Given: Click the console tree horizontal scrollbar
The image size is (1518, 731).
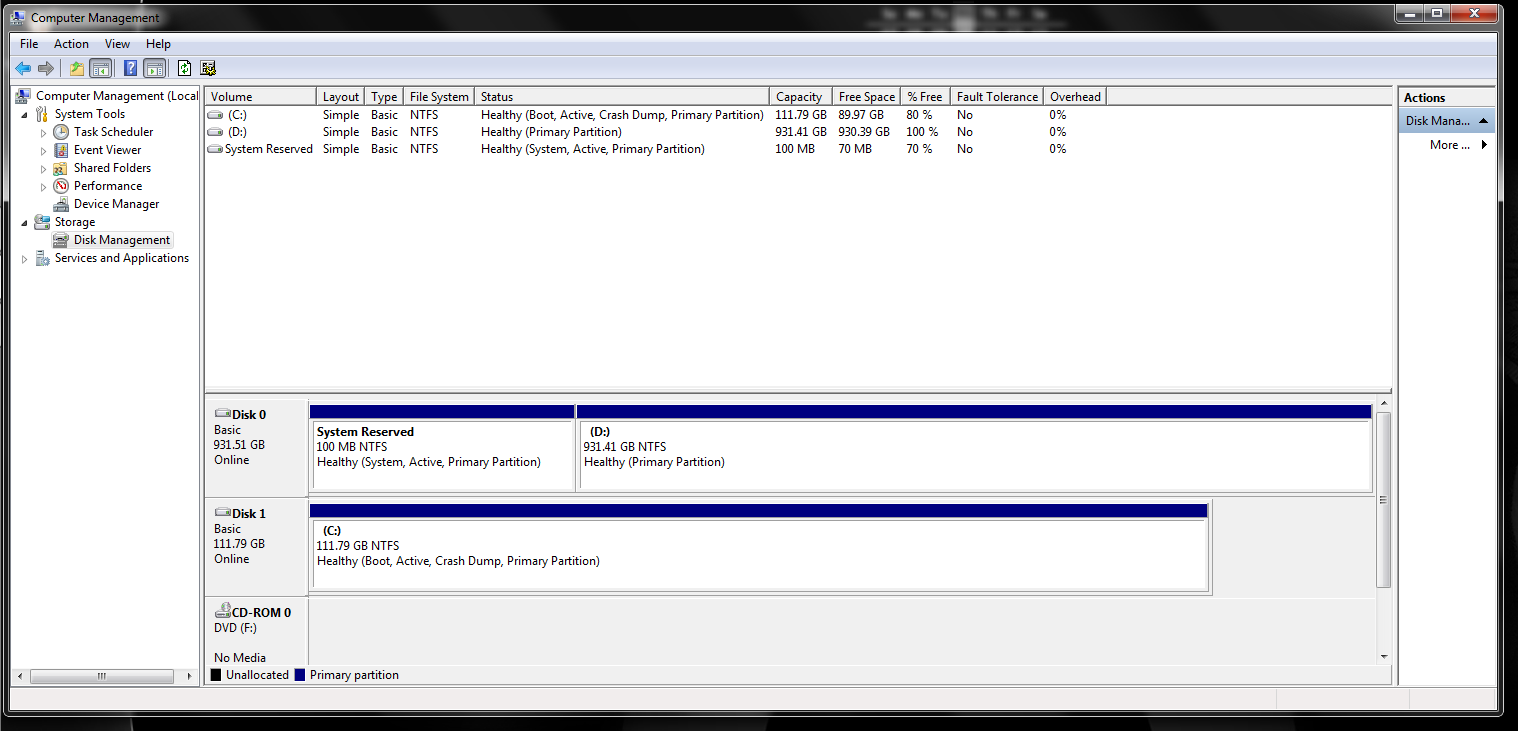Looking at the screenshot, I should click(x=102, y=676).
